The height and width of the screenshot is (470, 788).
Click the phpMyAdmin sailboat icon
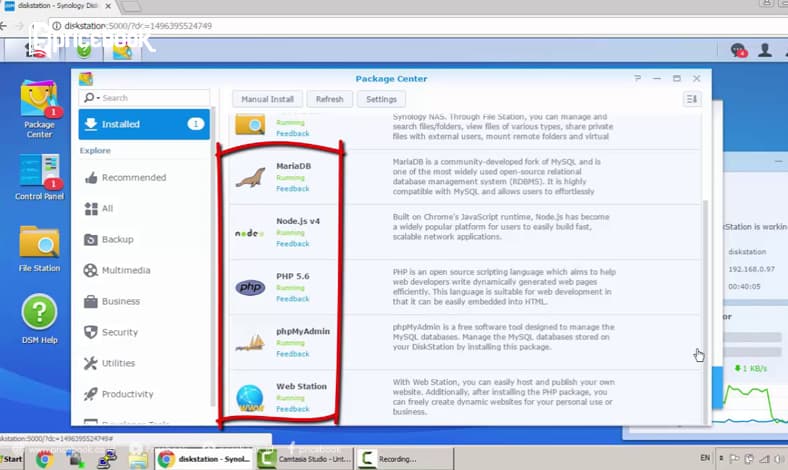click(250, 343)
